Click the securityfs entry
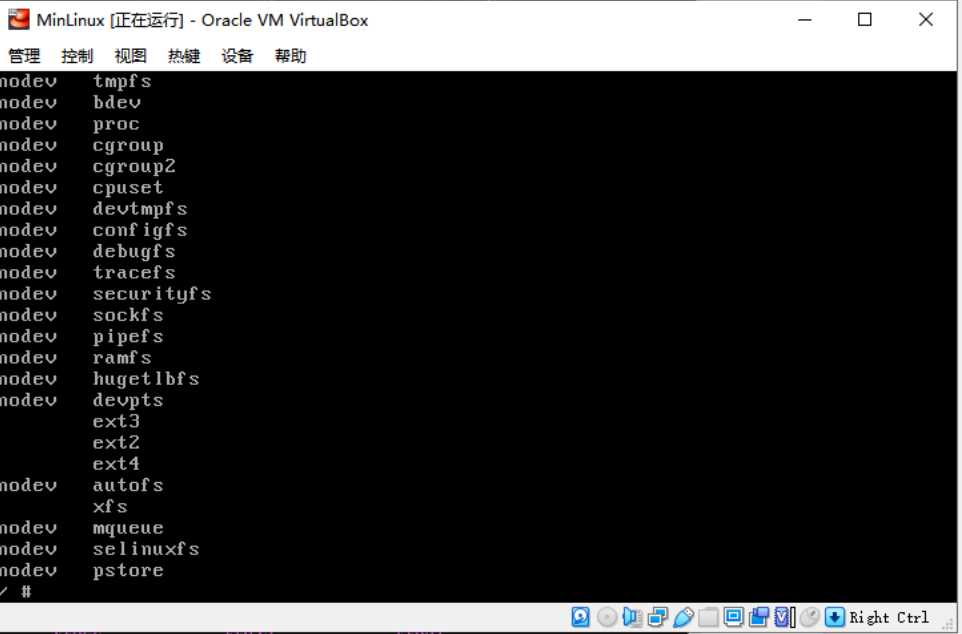962x634 pixels. [152, 294]
